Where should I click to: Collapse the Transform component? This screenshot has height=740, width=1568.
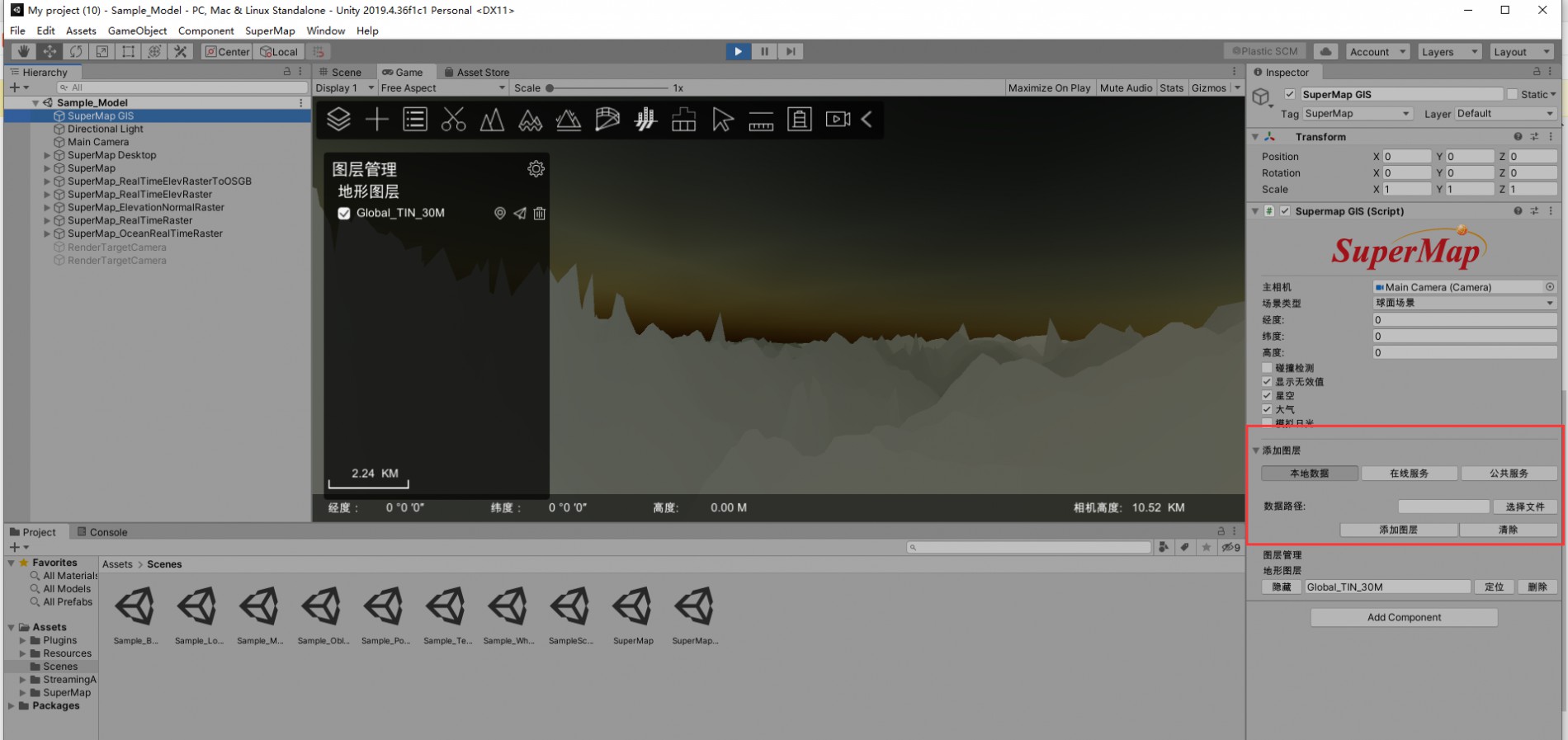pos(1255,137)
